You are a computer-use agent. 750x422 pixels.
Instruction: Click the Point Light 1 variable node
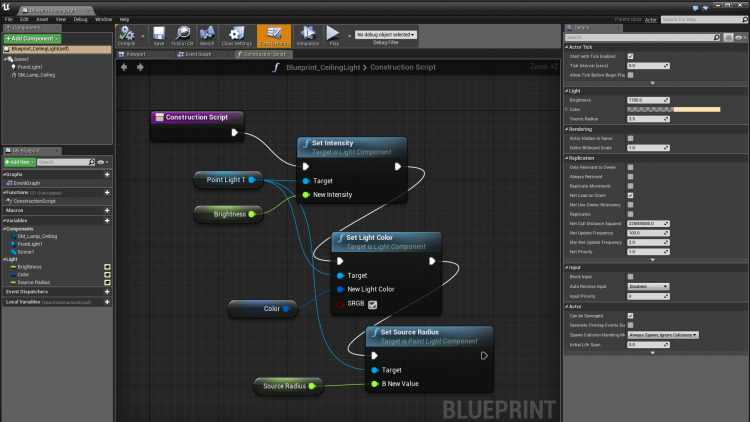click(228, 180)
